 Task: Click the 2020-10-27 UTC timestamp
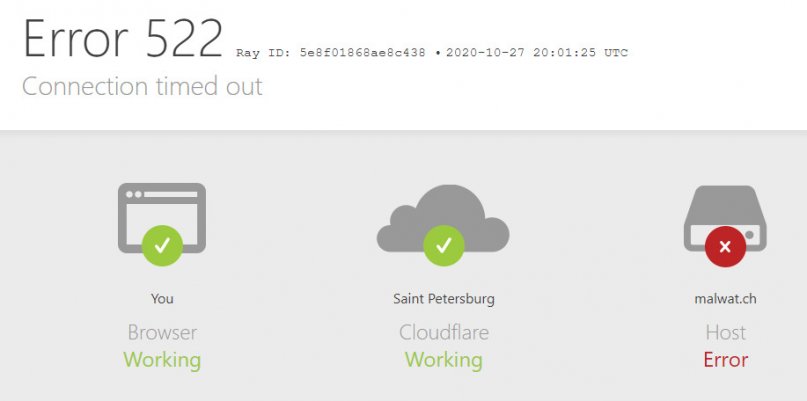coord(537,53)
